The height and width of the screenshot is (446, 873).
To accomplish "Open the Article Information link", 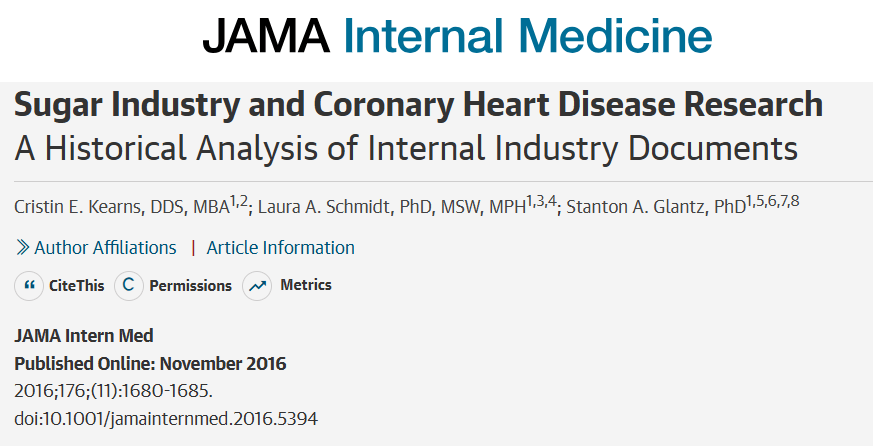I will pyautogui.click(x=280, y=248).
